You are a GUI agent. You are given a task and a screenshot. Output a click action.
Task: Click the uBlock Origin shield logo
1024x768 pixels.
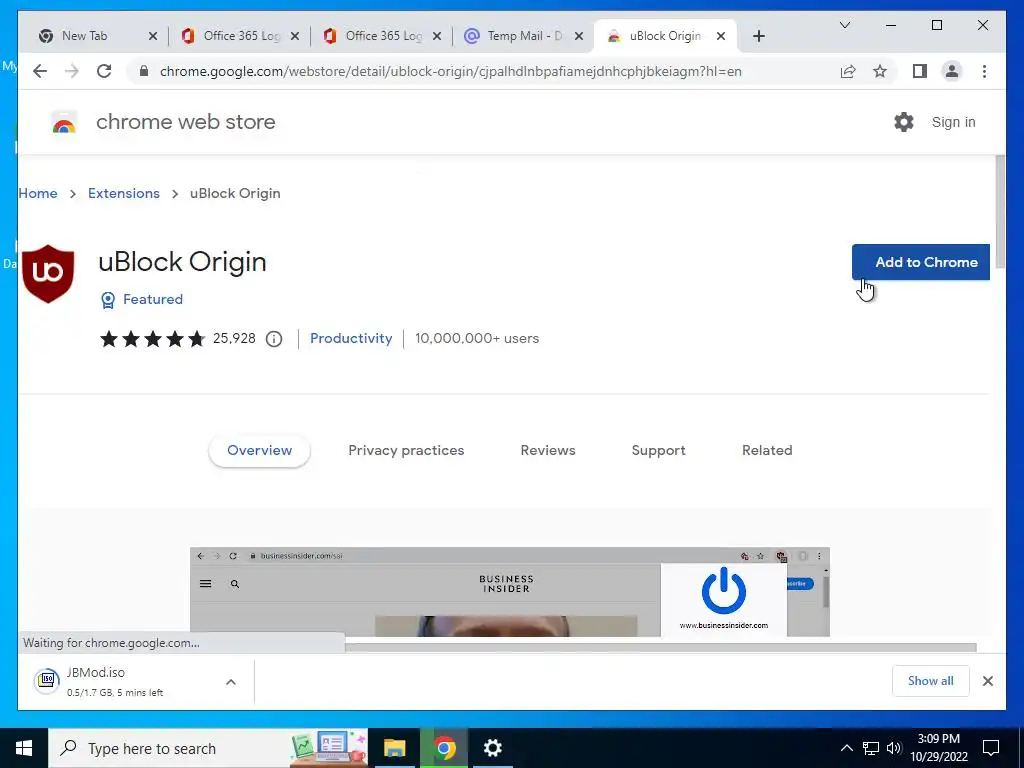(48, 274)
